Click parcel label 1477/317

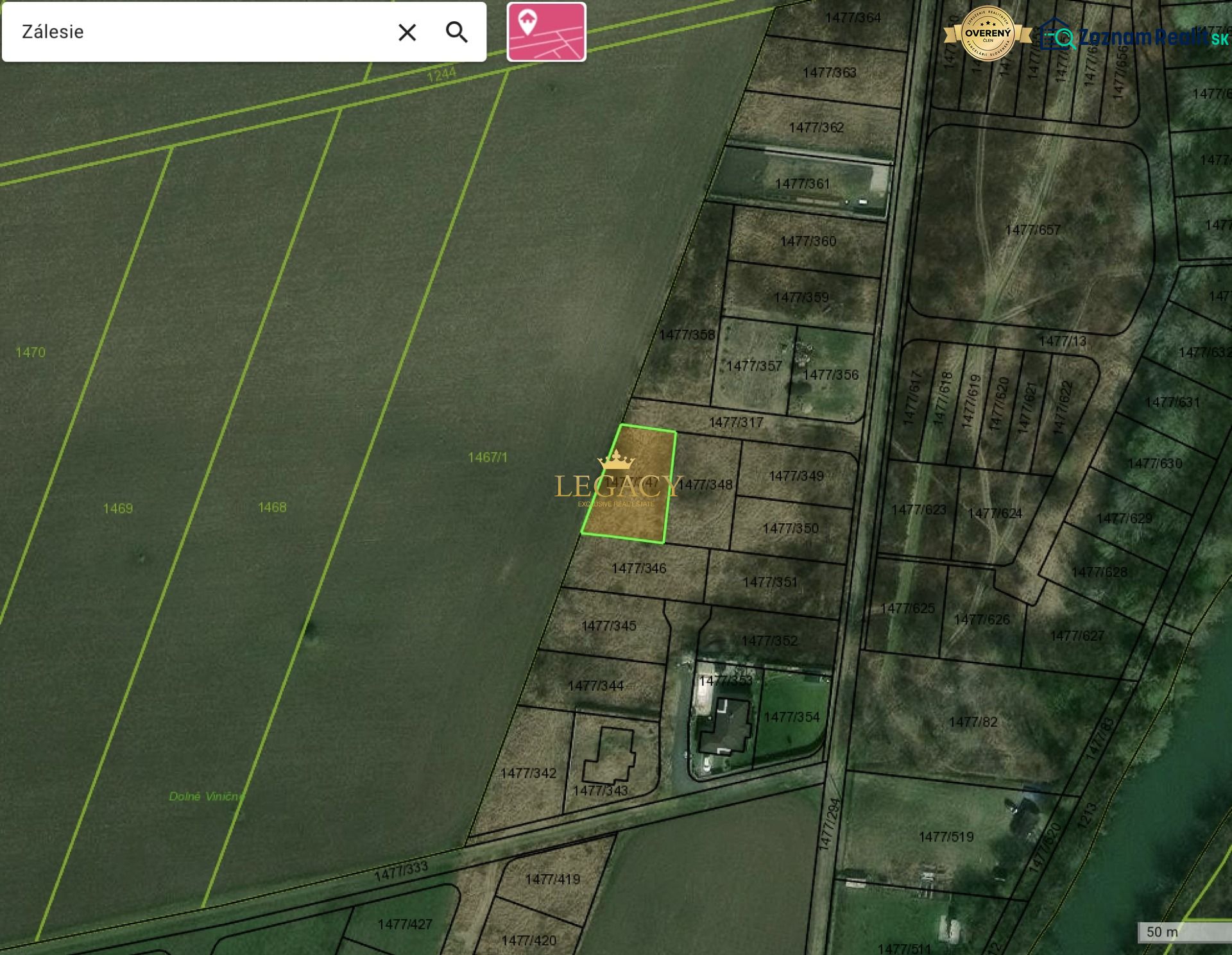736,423
